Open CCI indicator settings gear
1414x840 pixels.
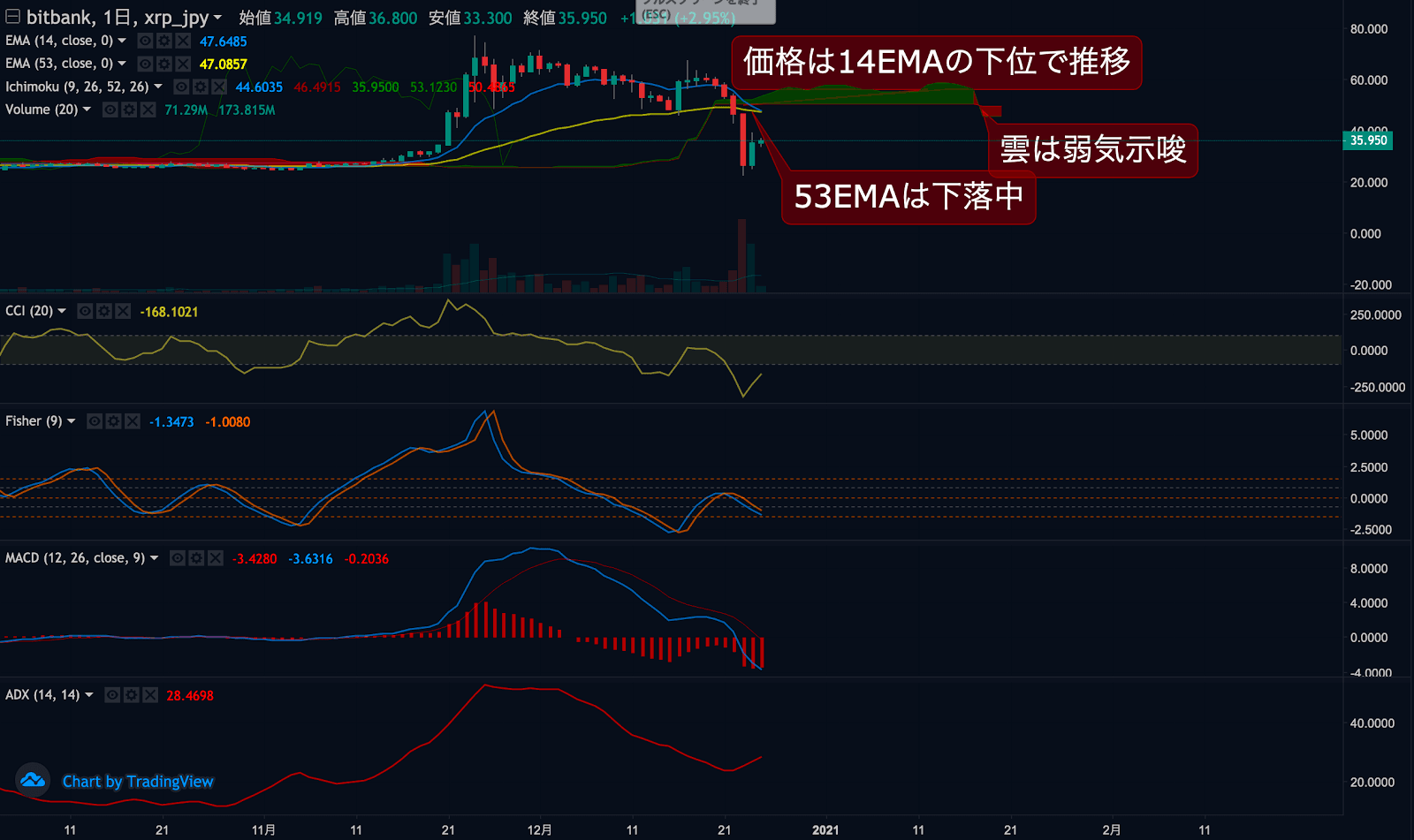pos(104,311)
